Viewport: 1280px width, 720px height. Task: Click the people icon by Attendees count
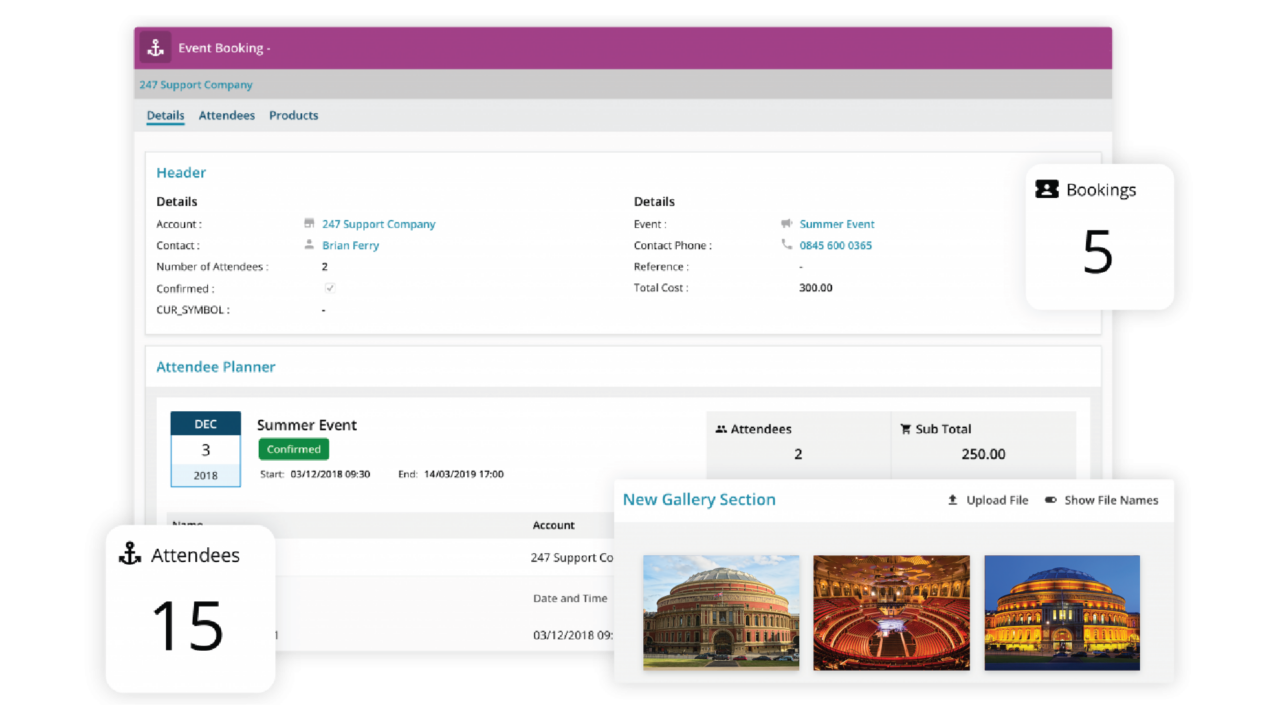point(721,429)
